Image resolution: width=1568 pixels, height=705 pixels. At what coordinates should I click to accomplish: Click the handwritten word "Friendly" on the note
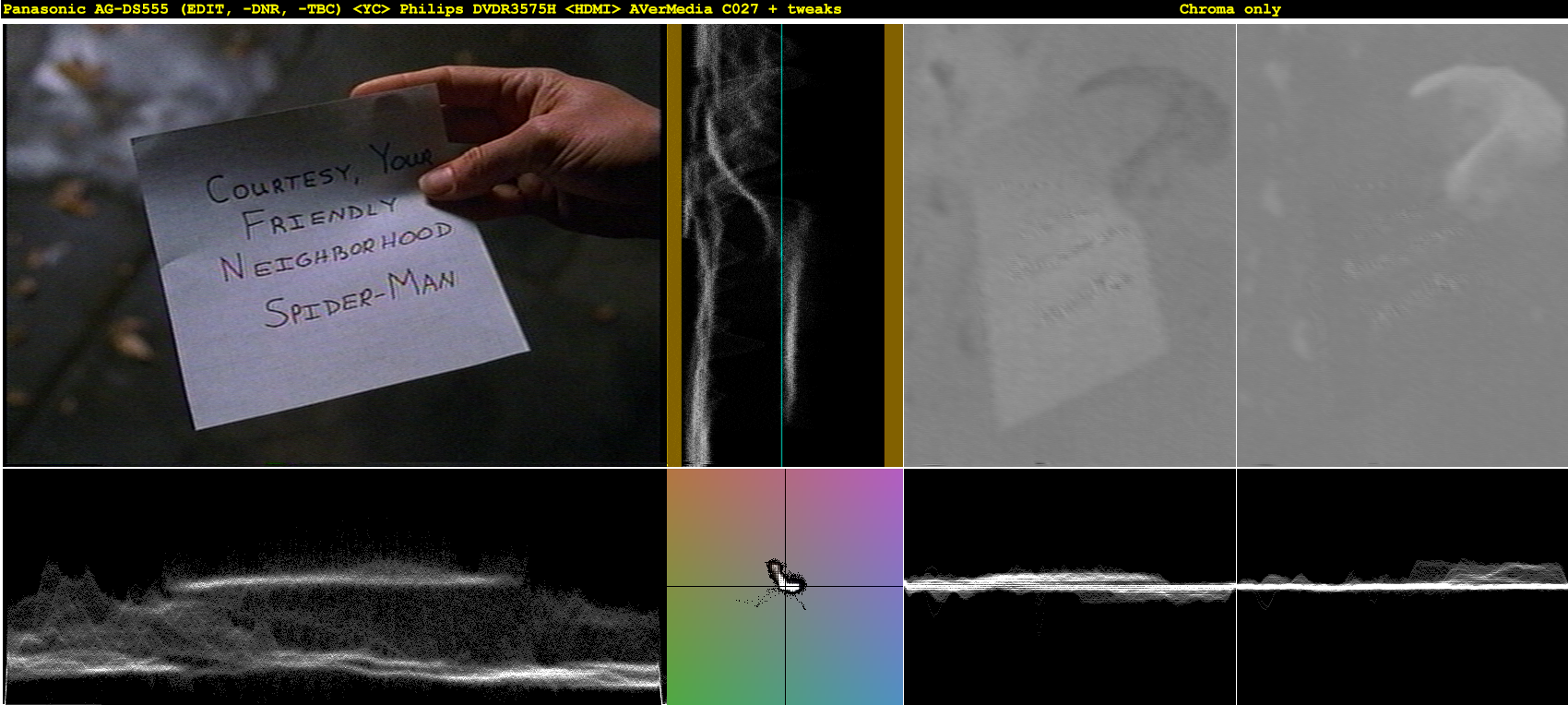[319, 218]
